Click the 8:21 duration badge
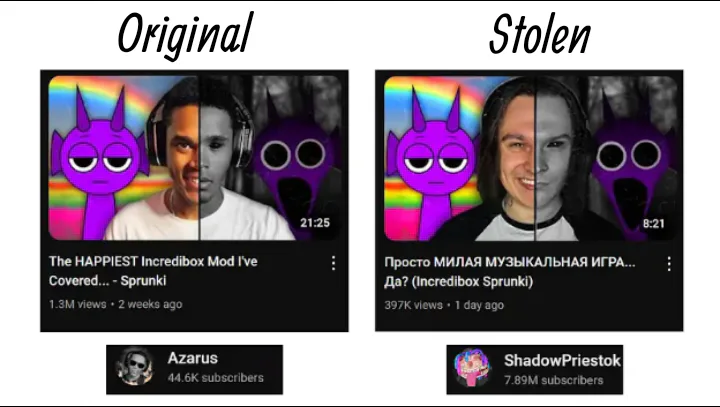Screen dimensions: 720x407 pyautogui.click(x=654, y=224)
